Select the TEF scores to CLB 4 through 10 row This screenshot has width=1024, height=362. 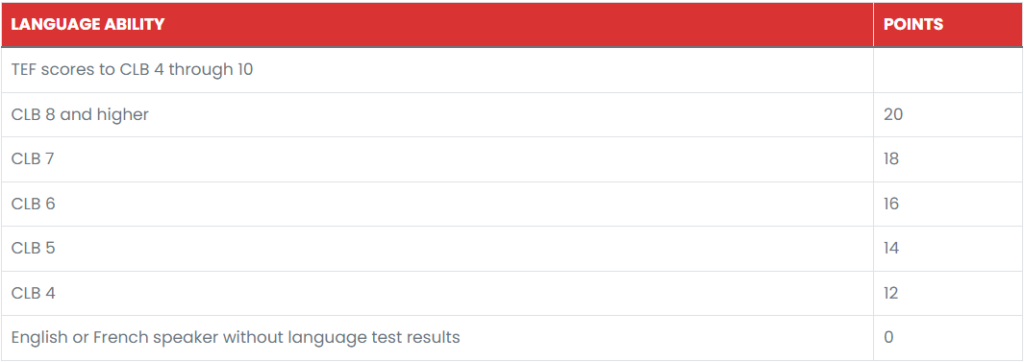click(x=512, y=69)
